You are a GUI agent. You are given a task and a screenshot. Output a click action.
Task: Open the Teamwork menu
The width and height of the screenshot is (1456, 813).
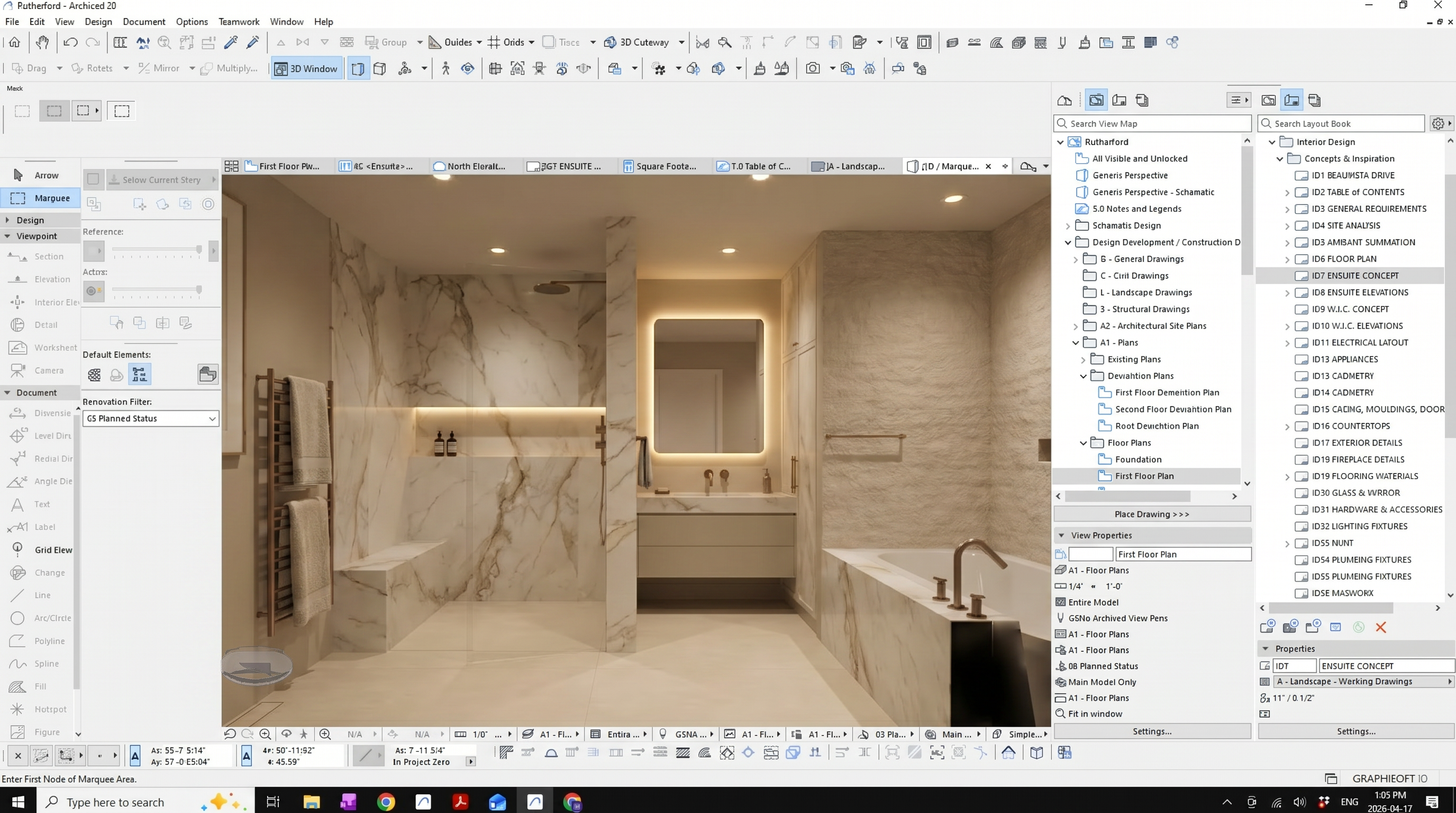click(239, 22)
